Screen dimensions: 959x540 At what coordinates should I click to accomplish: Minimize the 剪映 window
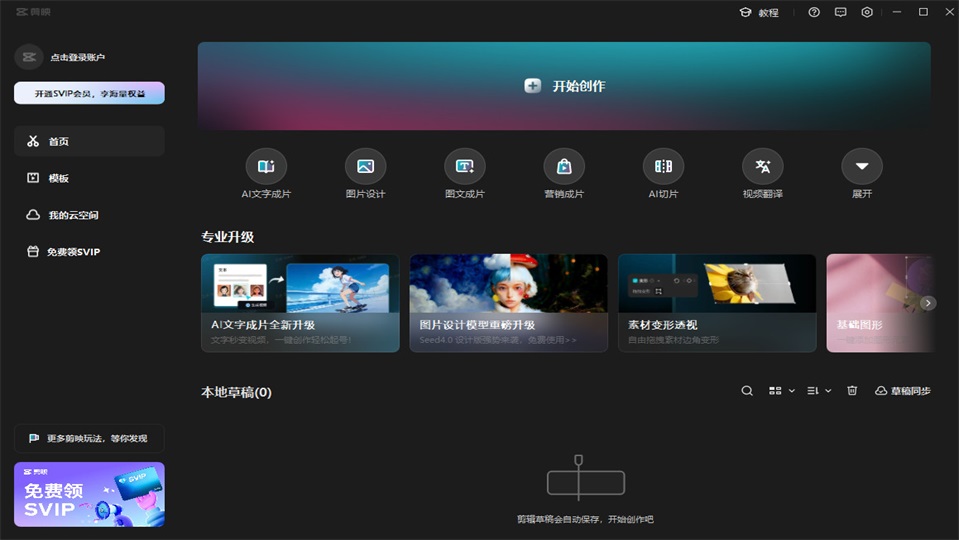(897, 12)
